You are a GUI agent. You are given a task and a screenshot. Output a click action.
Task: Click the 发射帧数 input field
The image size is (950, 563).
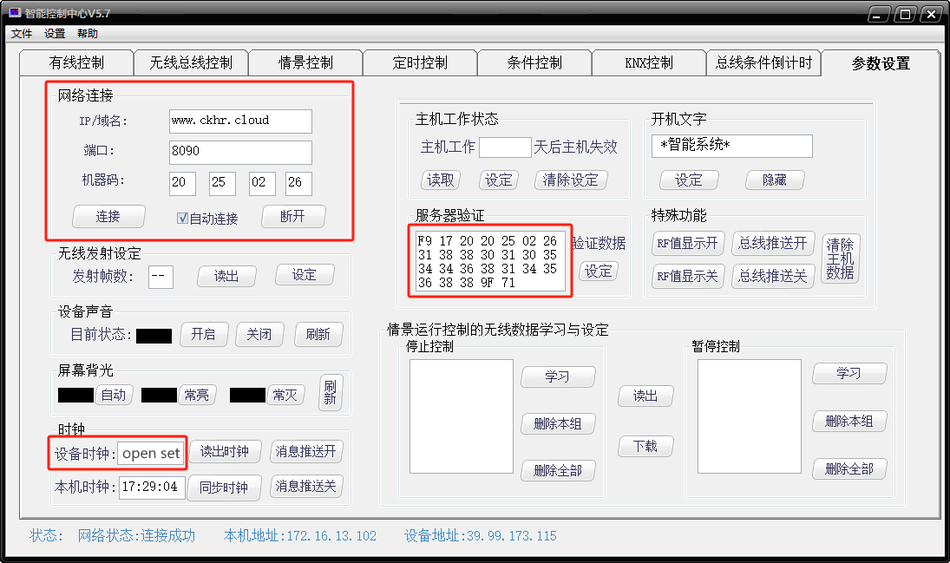pos(161,276)
